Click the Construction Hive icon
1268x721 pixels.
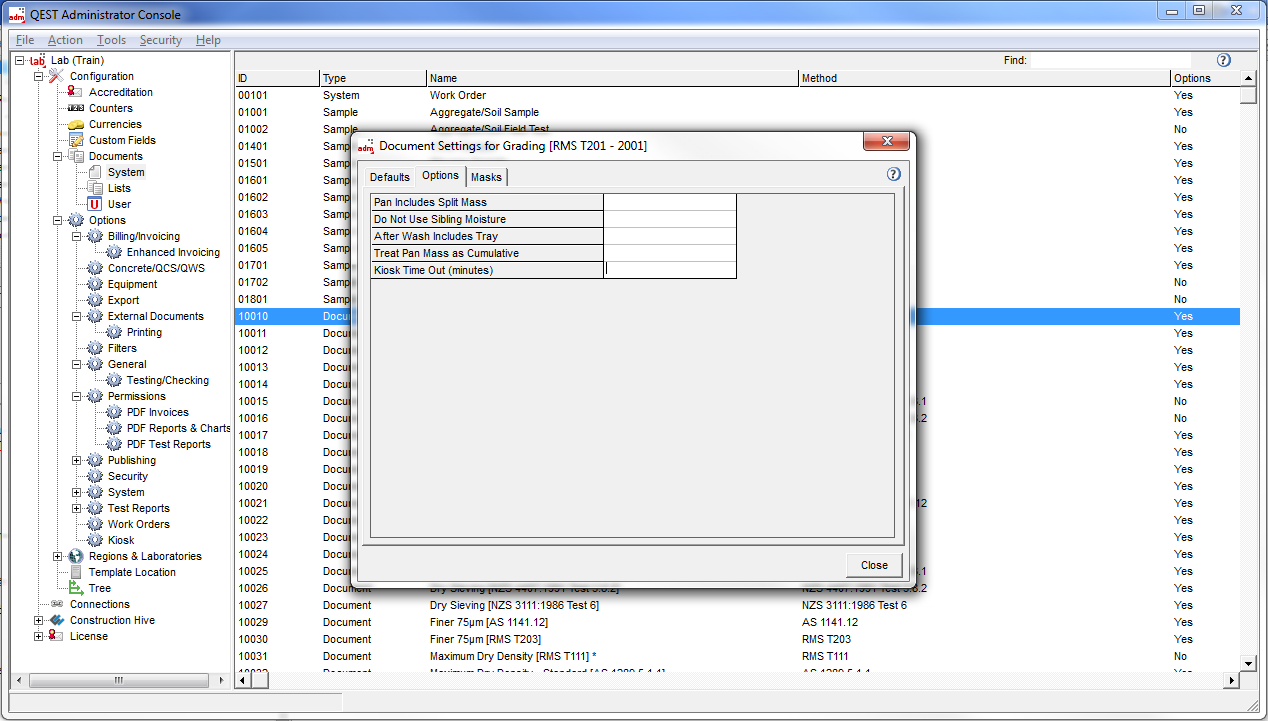pyautogui.click(x=57, y=620)
